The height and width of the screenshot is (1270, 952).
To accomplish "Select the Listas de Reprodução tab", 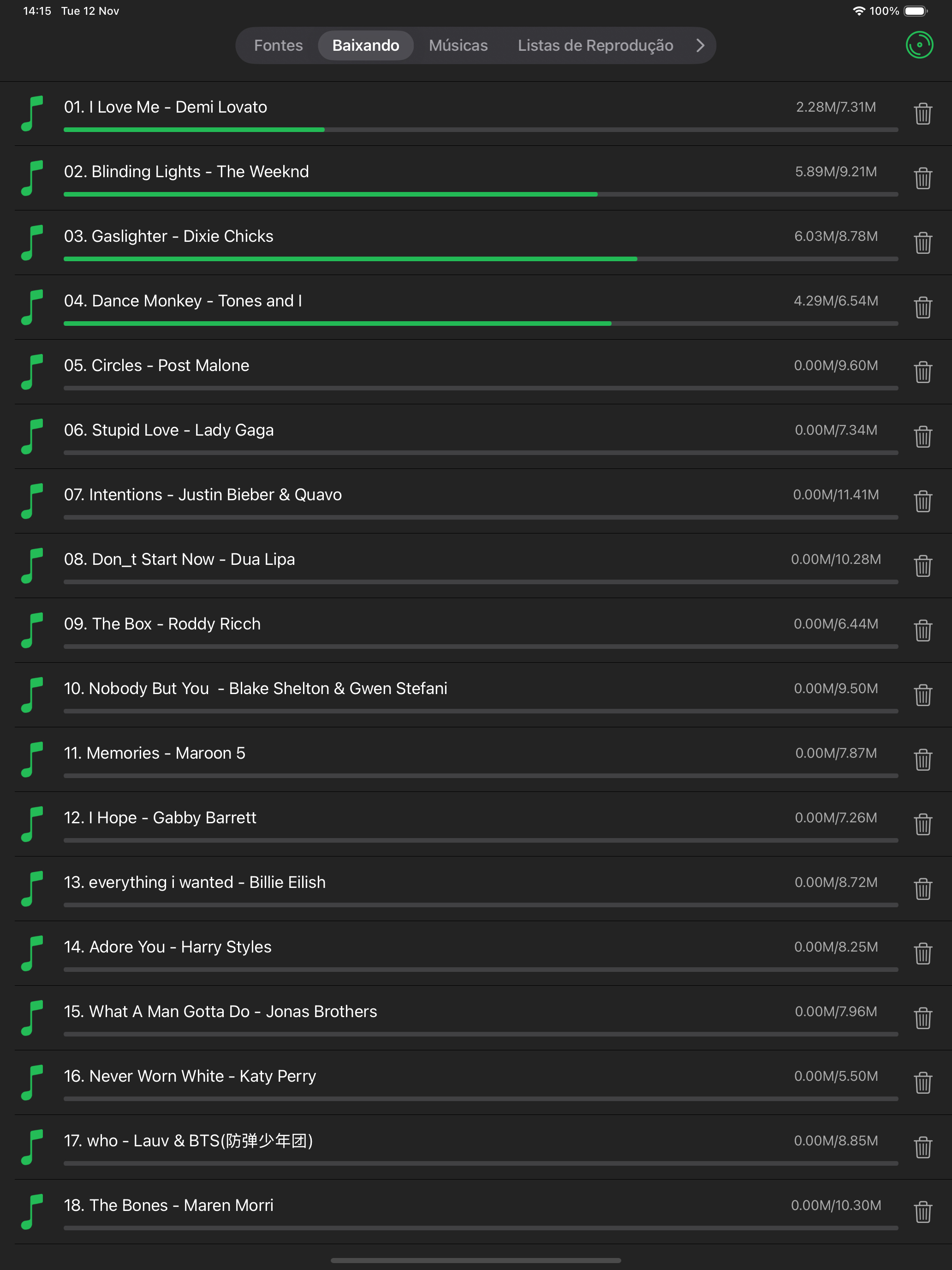I will coord(595,45).
